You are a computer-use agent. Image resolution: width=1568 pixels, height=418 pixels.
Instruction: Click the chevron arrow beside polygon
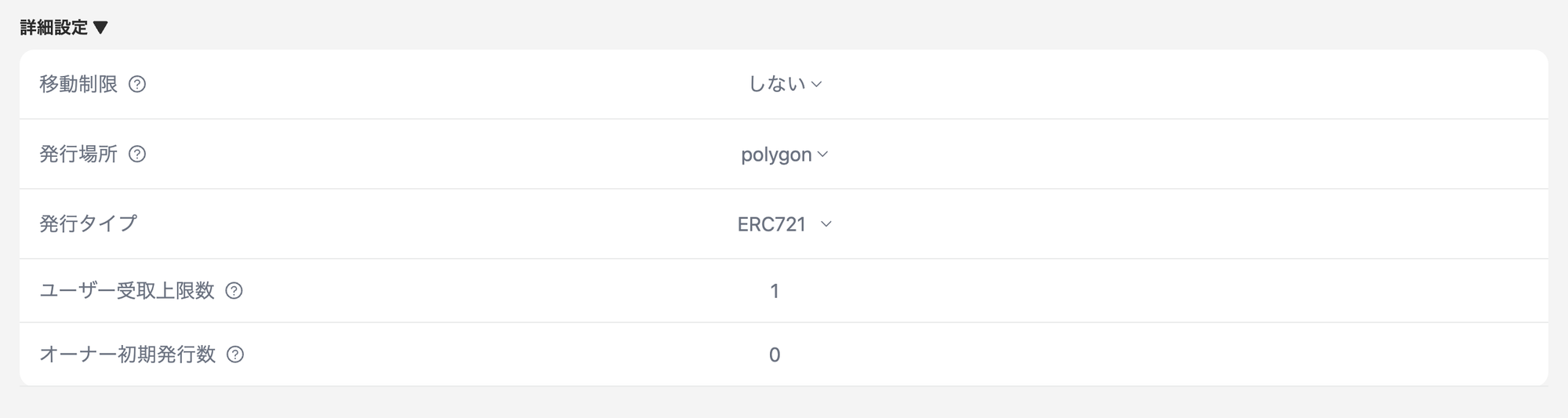click(822, 154)
